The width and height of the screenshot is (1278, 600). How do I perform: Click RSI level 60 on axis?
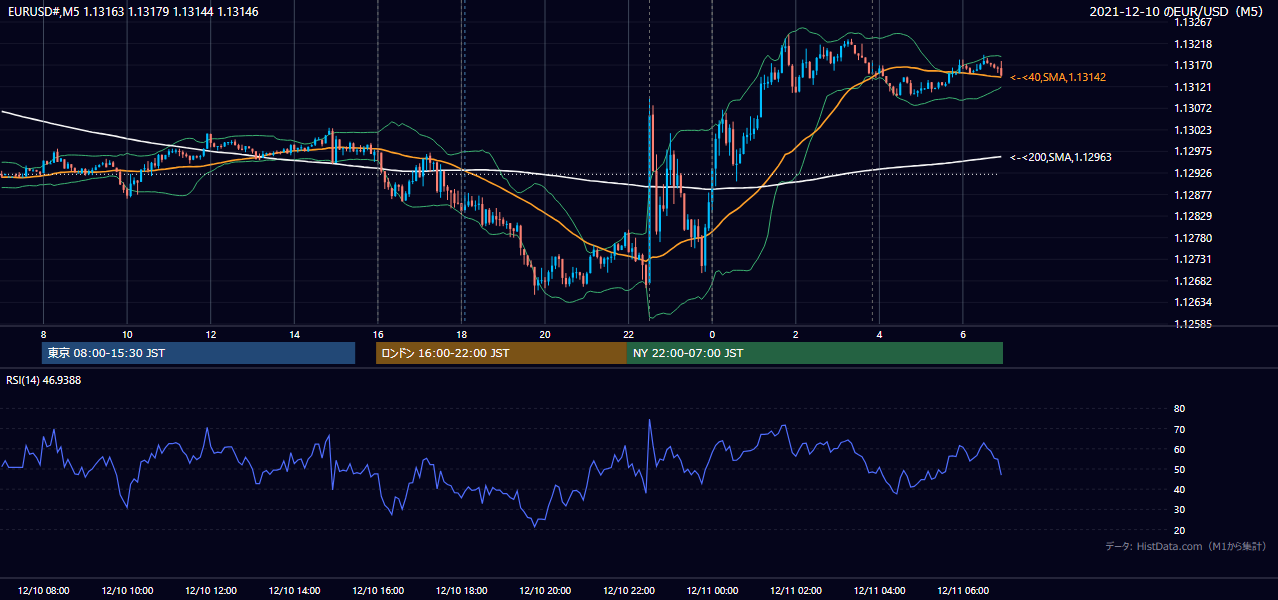pos(1180,449)
